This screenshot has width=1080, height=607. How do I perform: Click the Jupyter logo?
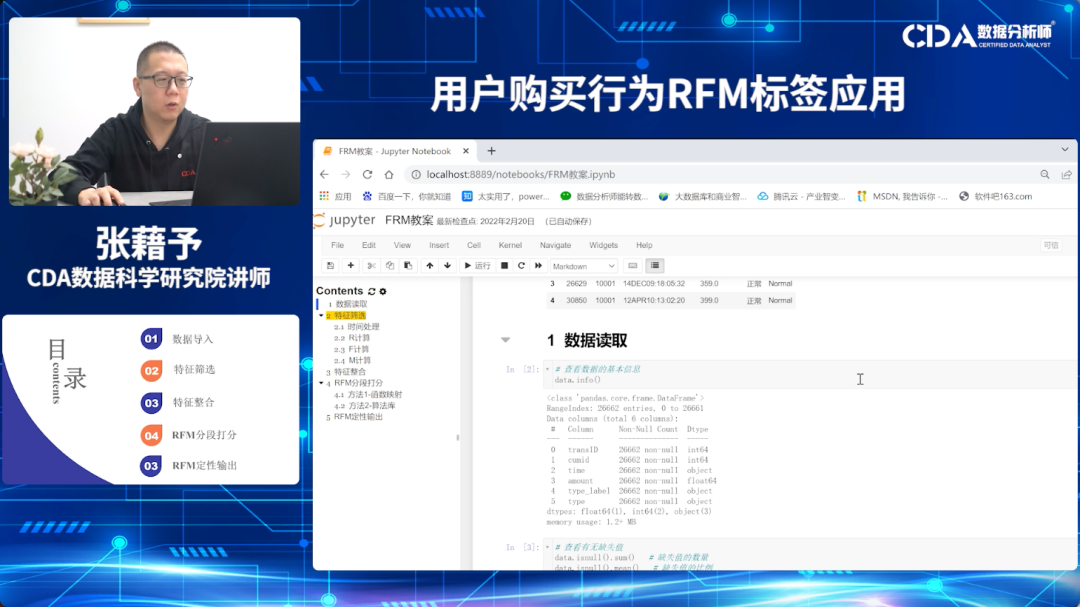(345, 220)
